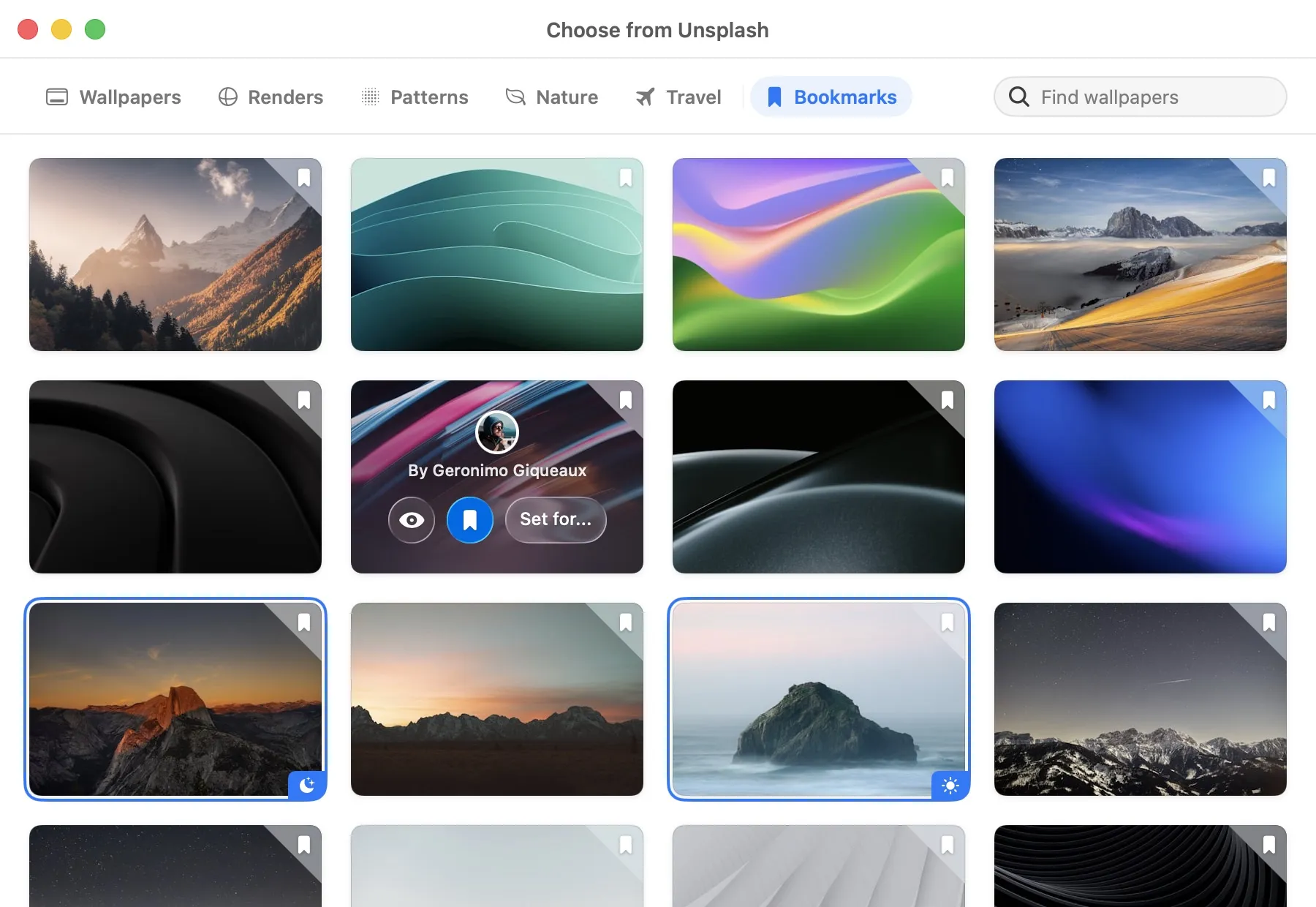The height and width of the screenshot is (907, 1316).
Task: Choose the starry snowy mountain wallpaper
Action: point(1141,699)
